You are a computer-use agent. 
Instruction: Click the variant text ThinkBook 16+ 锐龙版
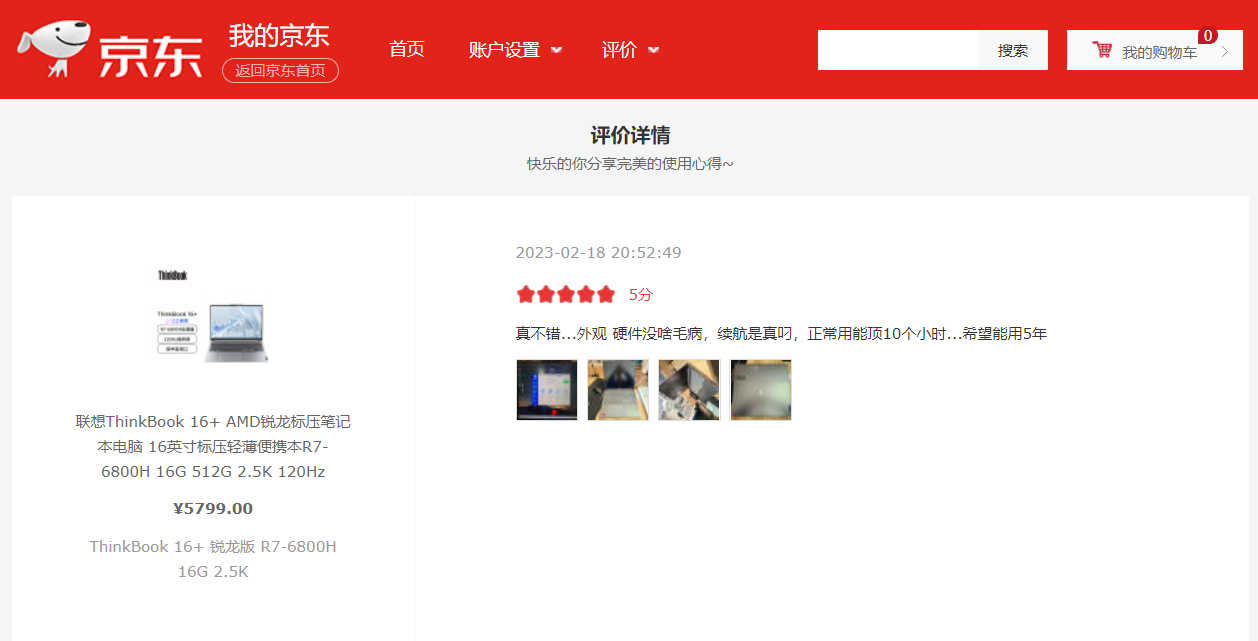click(213, 559)
